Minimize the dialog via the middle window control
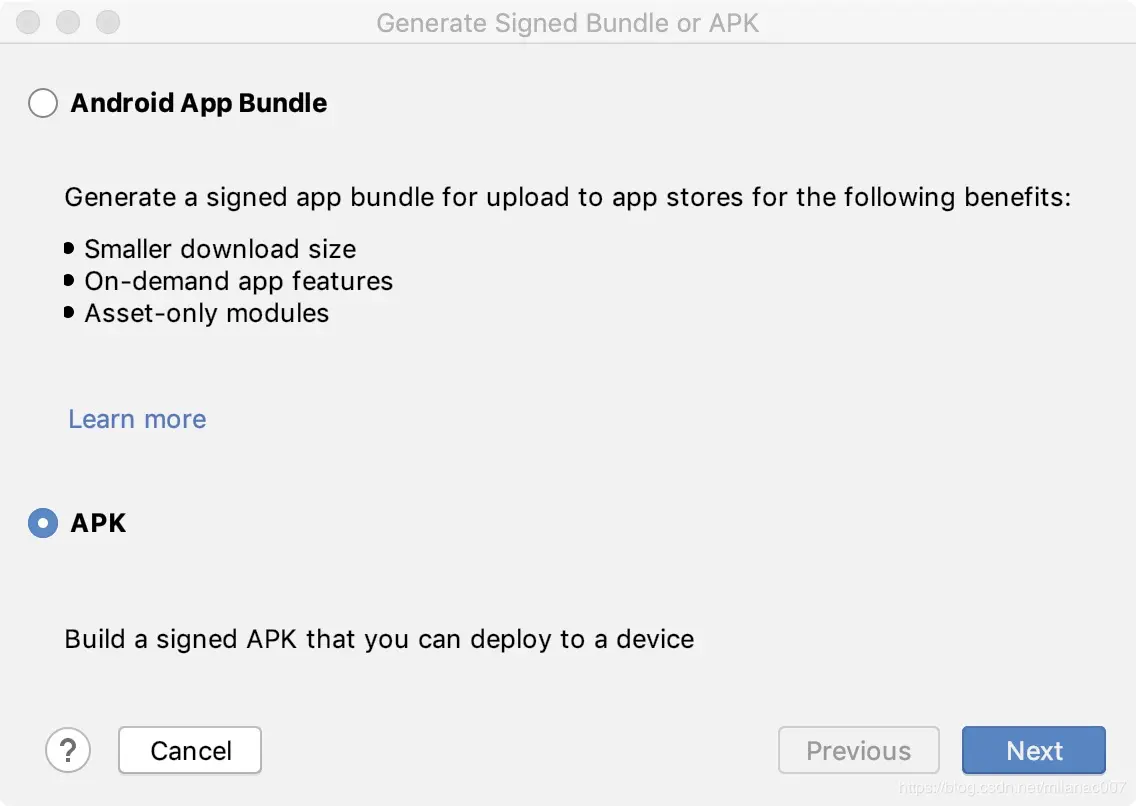Image resolution: width=1136 pixels, height=806 pixels. (x=68, y=22)
